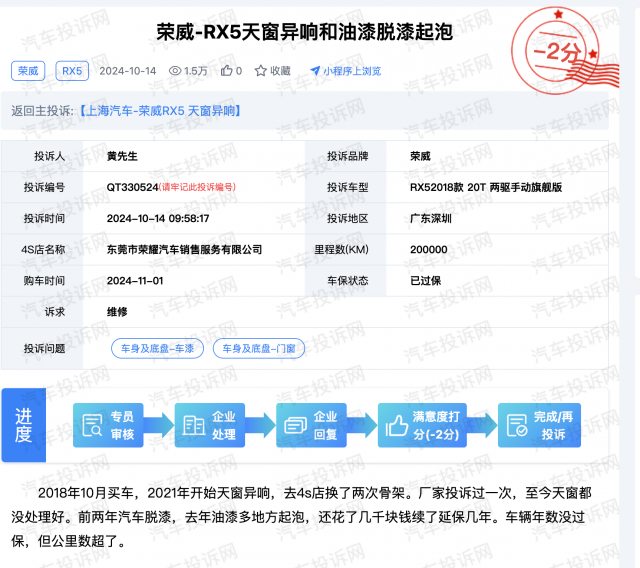Click the 车身及底盘-车漆 issue tag

[157, 348]
